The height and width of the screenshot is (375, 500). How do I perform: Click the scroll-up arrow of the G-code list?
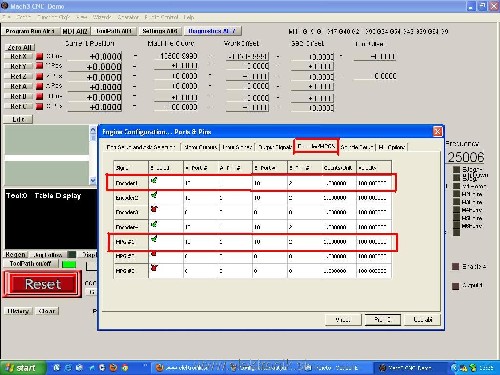click(93, 130)
